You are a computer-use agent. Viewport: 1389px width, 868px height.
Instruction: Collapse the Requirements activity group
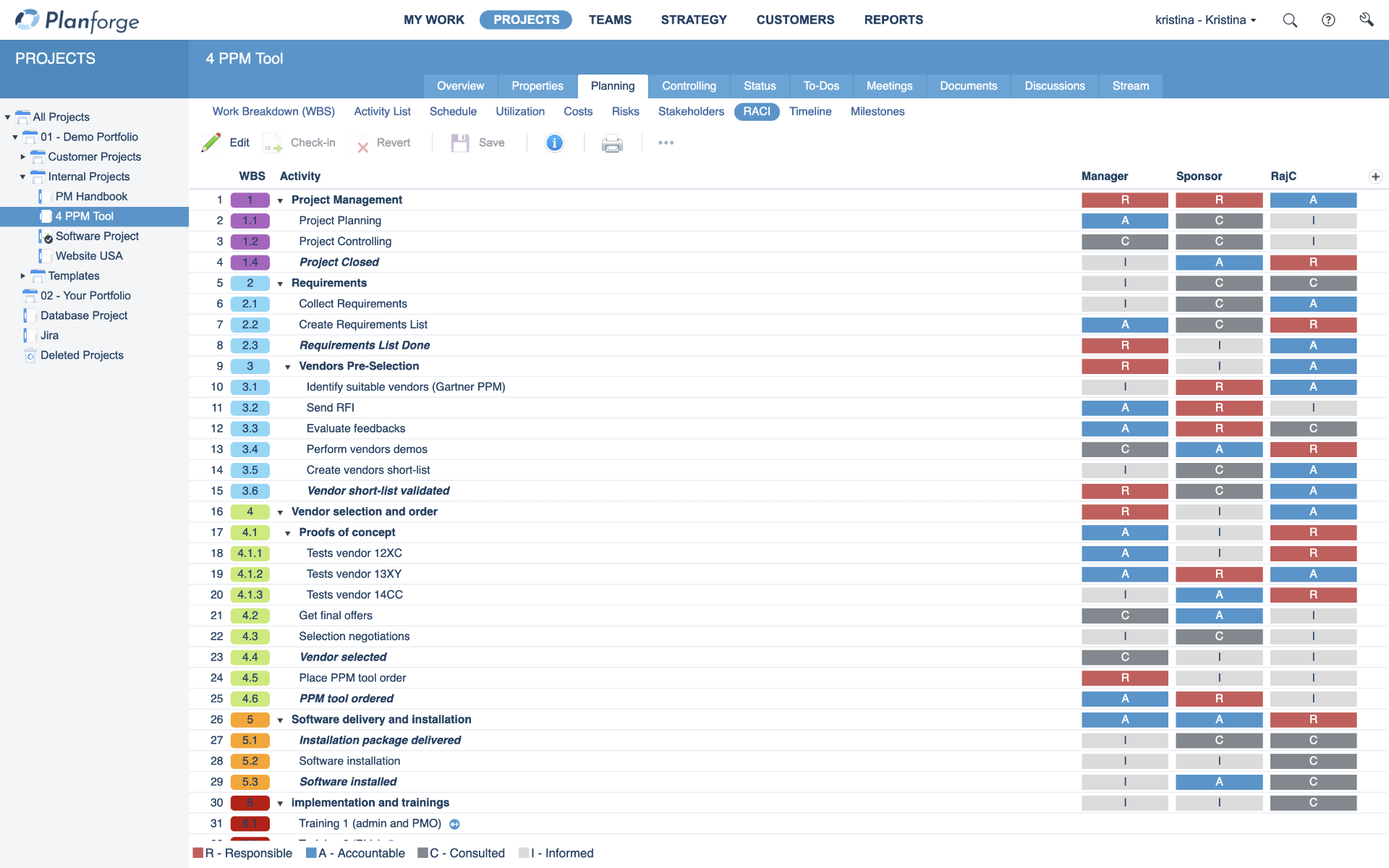[x=280, y=284]
